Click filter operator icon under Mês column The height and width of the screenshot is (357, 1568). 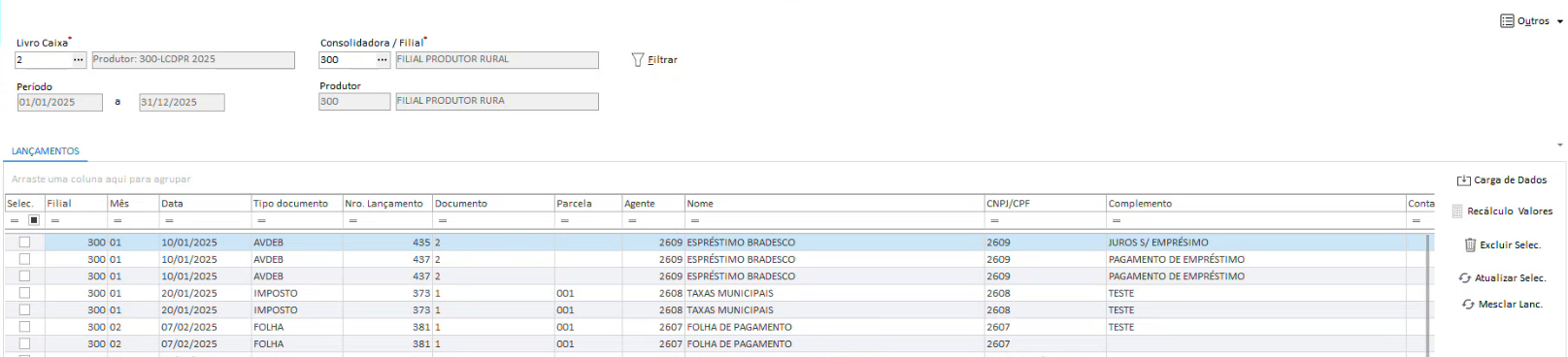tap(117, 221)
